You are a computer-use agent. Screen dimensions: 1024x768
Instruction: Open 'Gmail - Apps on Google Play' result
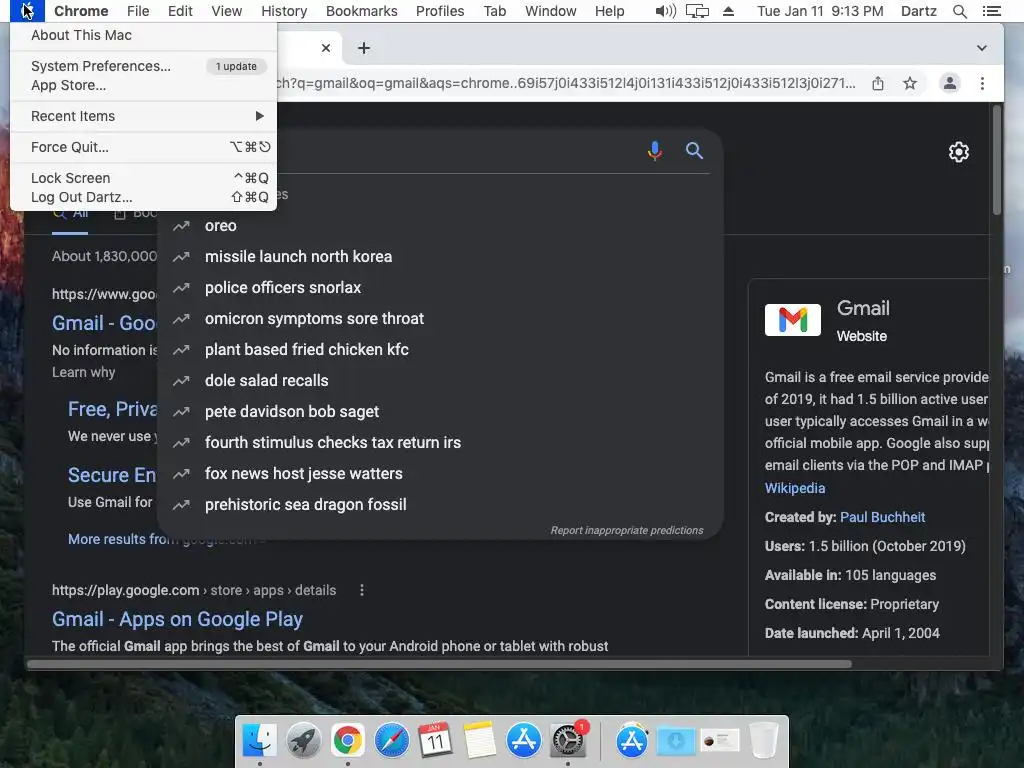[x=178, y=619]
